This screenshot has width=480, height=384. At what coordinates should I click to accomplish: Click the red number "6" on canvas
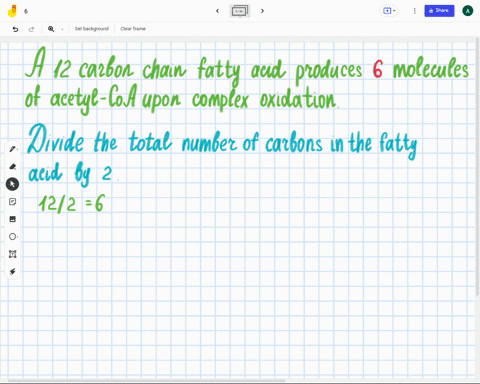coord(377,69)
